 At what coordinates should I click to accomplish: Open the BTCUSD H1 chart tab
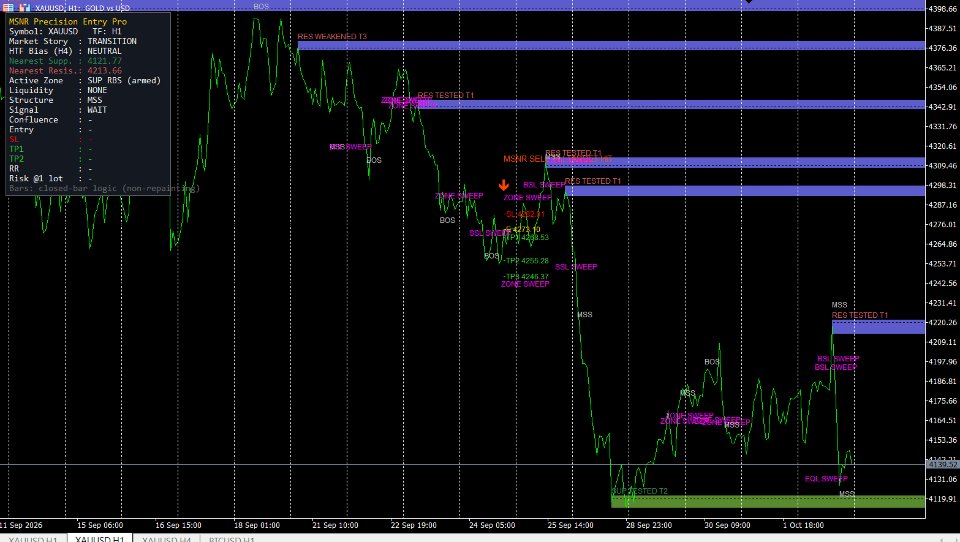(x=231, y=539)
